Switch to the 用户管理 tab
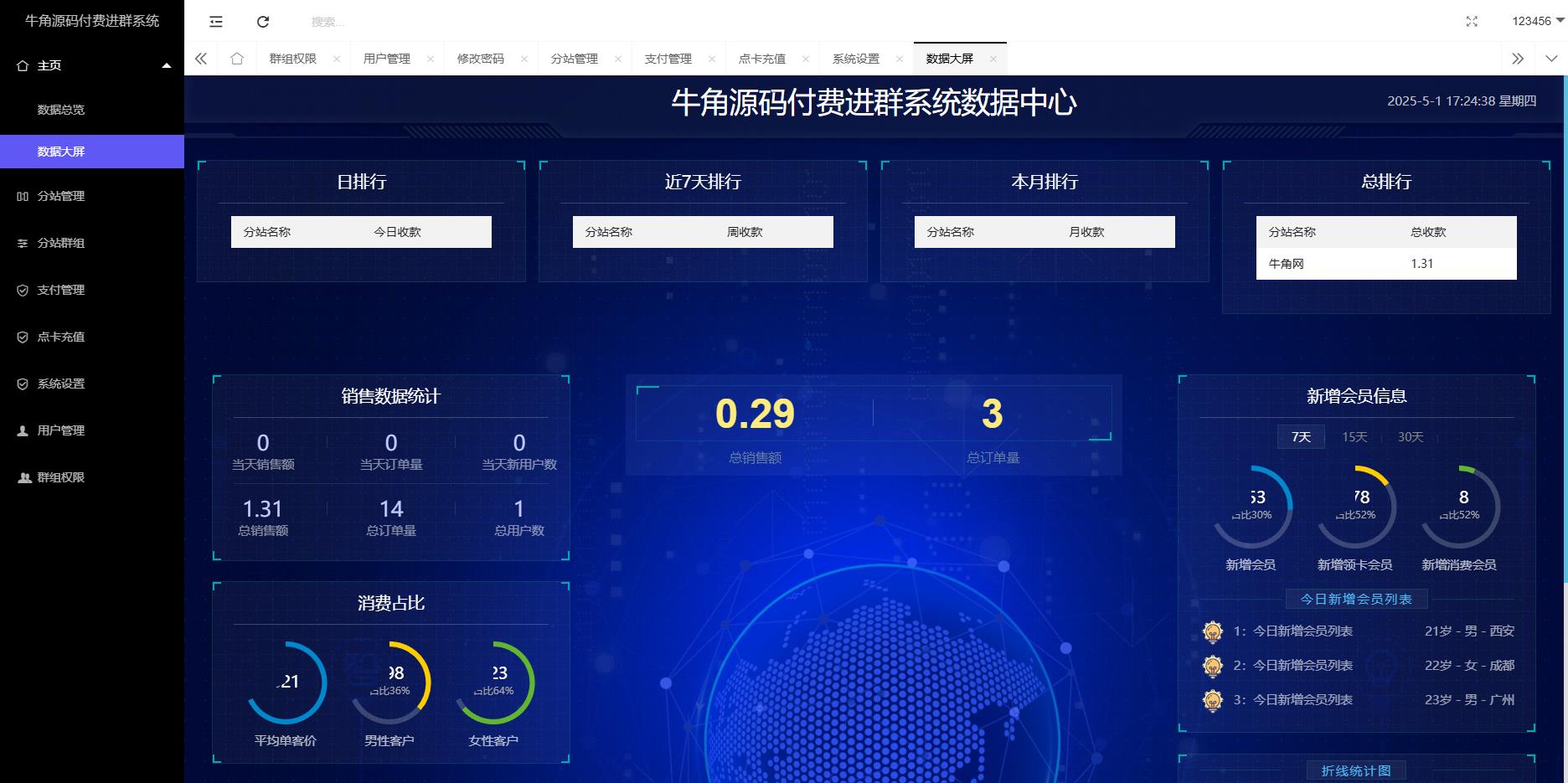The height and width of the screenshot is (783, 1568). click(x=386, y=59)
